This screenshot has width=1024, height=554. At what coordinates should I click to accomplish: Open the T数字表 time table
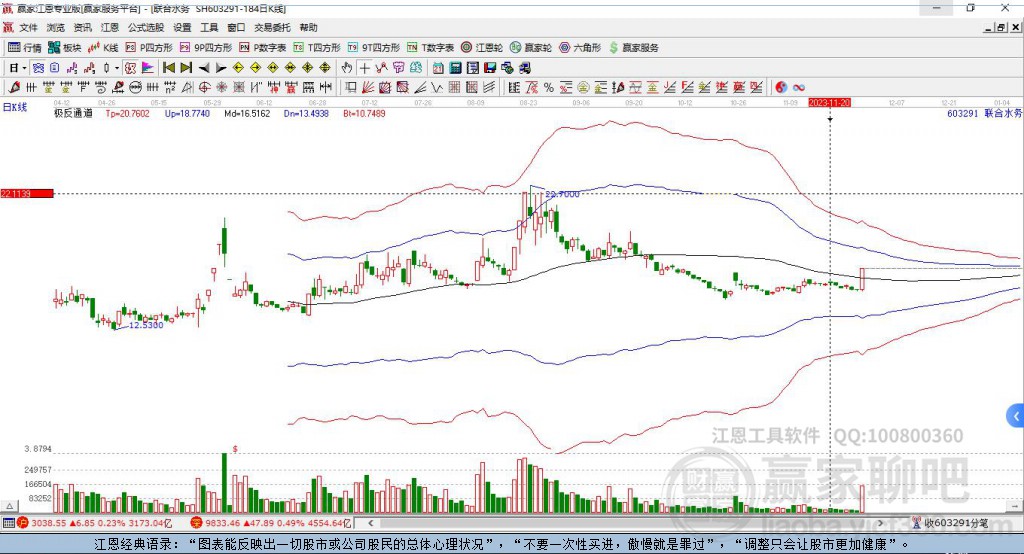pyautogui.click(x=430, y=48)
